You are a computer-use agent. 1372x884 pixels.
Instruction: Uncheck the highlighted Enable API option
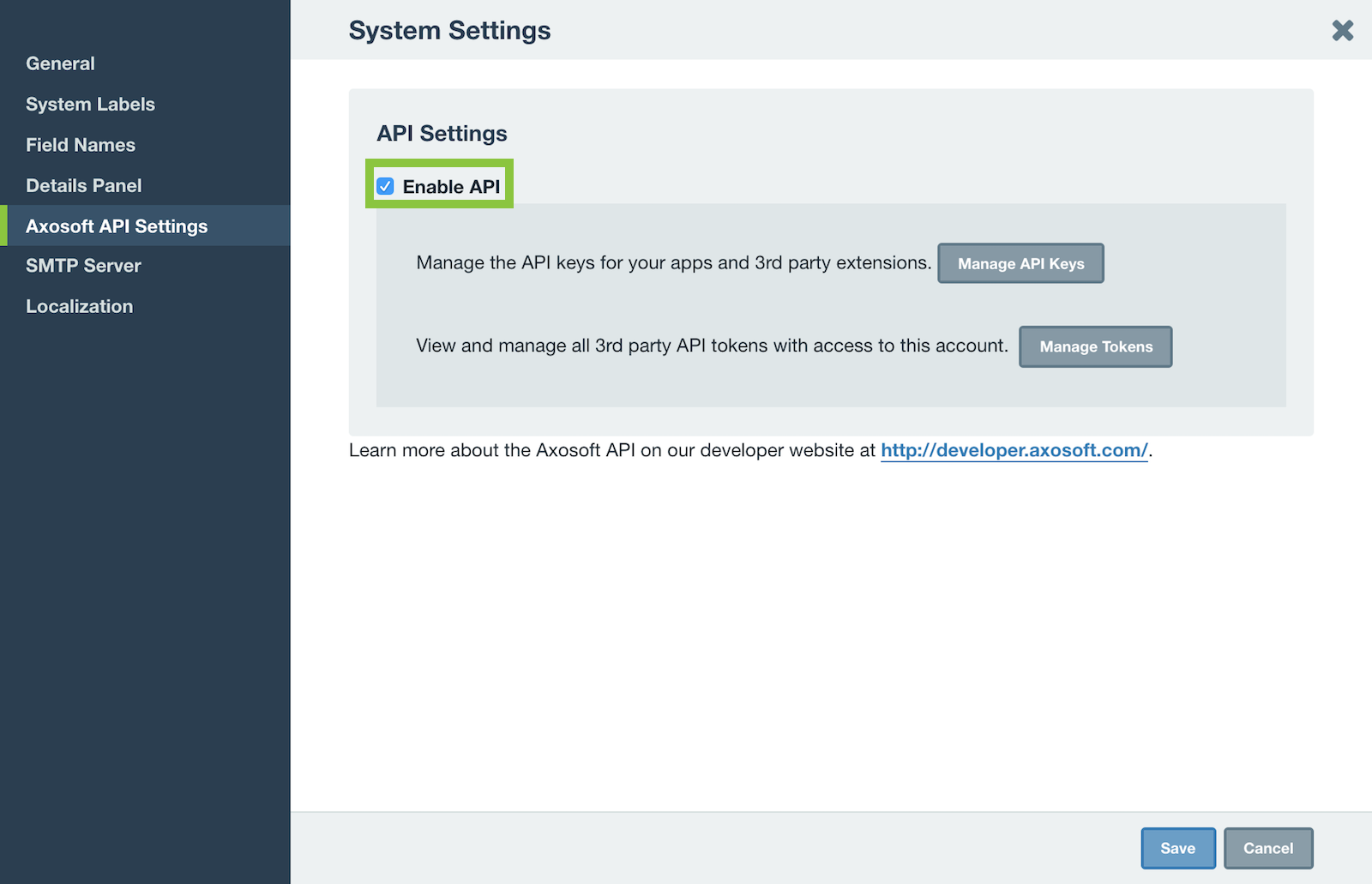pos(386,185)
